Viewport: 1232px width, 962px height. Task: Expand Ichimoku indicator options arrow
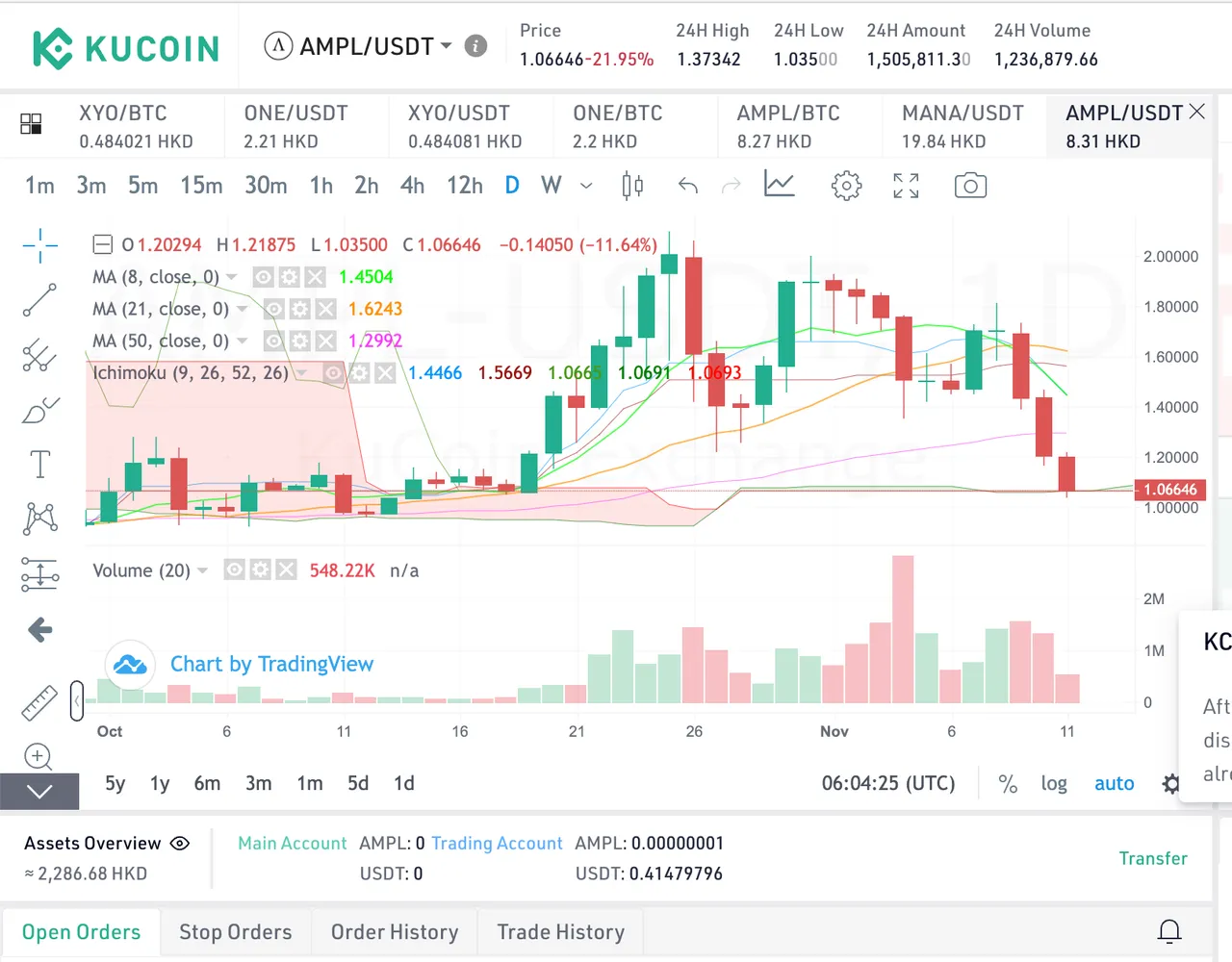(x=301, y=373)
